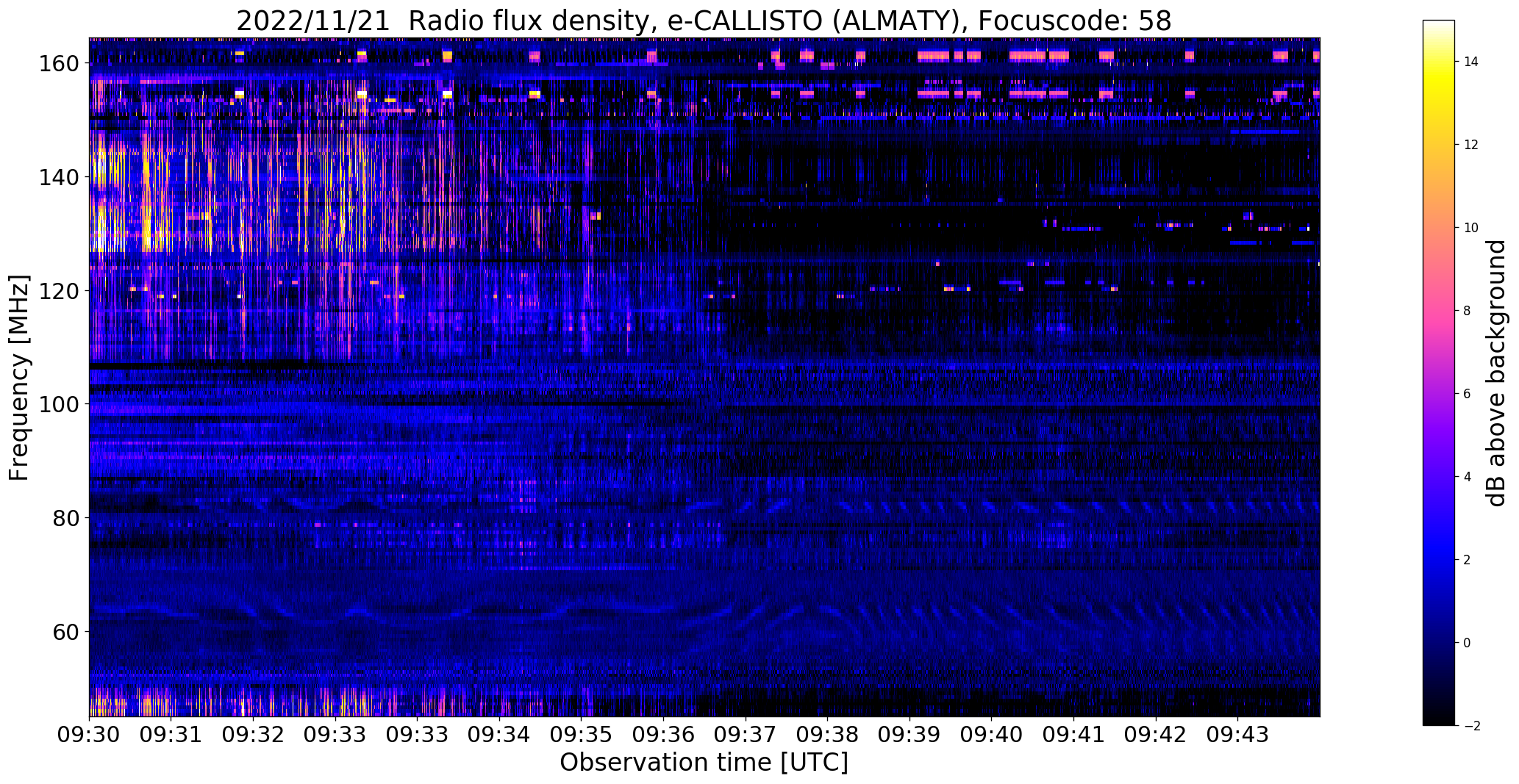The width and height of the screenshot is (1519, 784).
Task: Click the colorbar tick label 0
Action: click(x=1468, y=643)
